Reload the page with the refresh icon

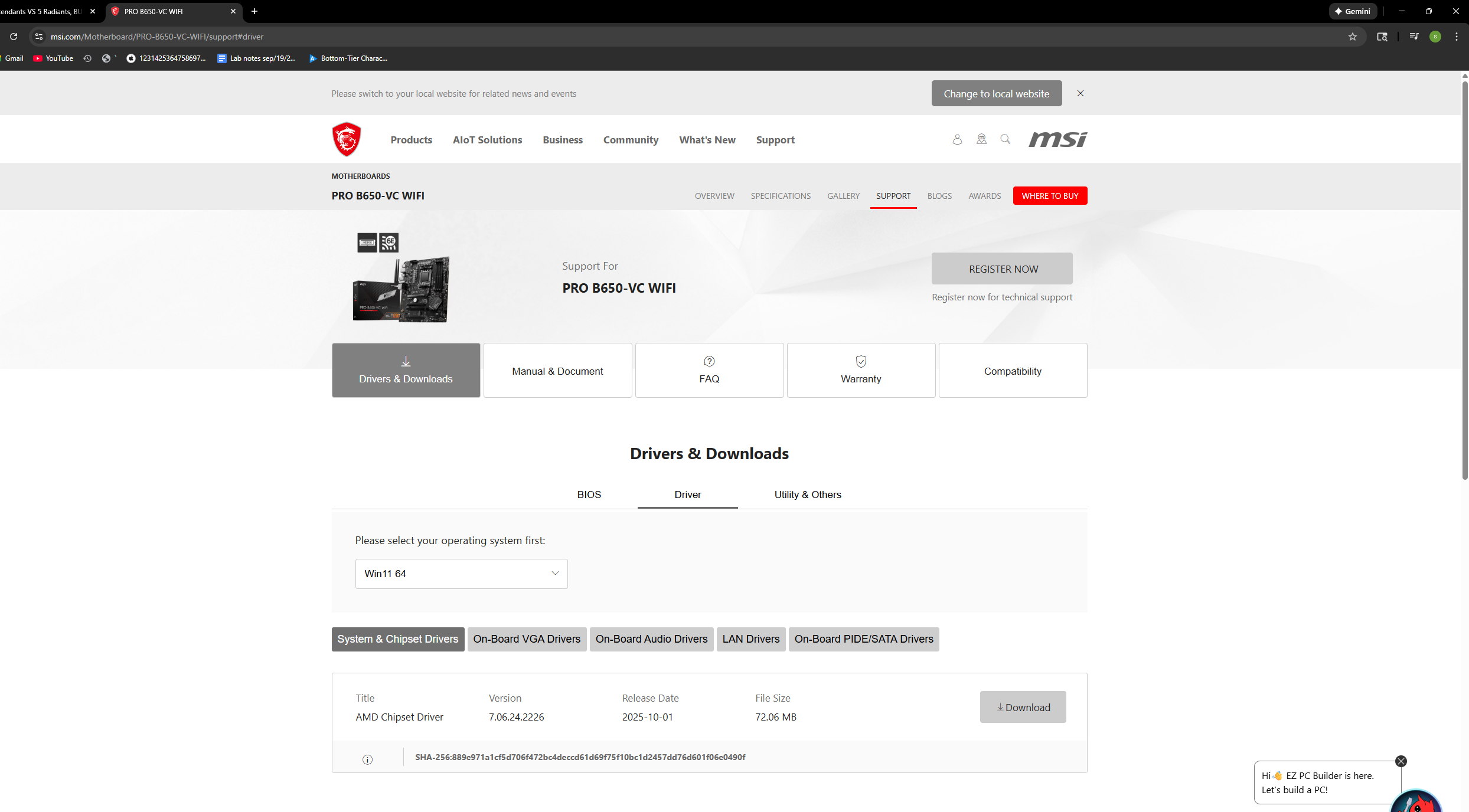14,37
